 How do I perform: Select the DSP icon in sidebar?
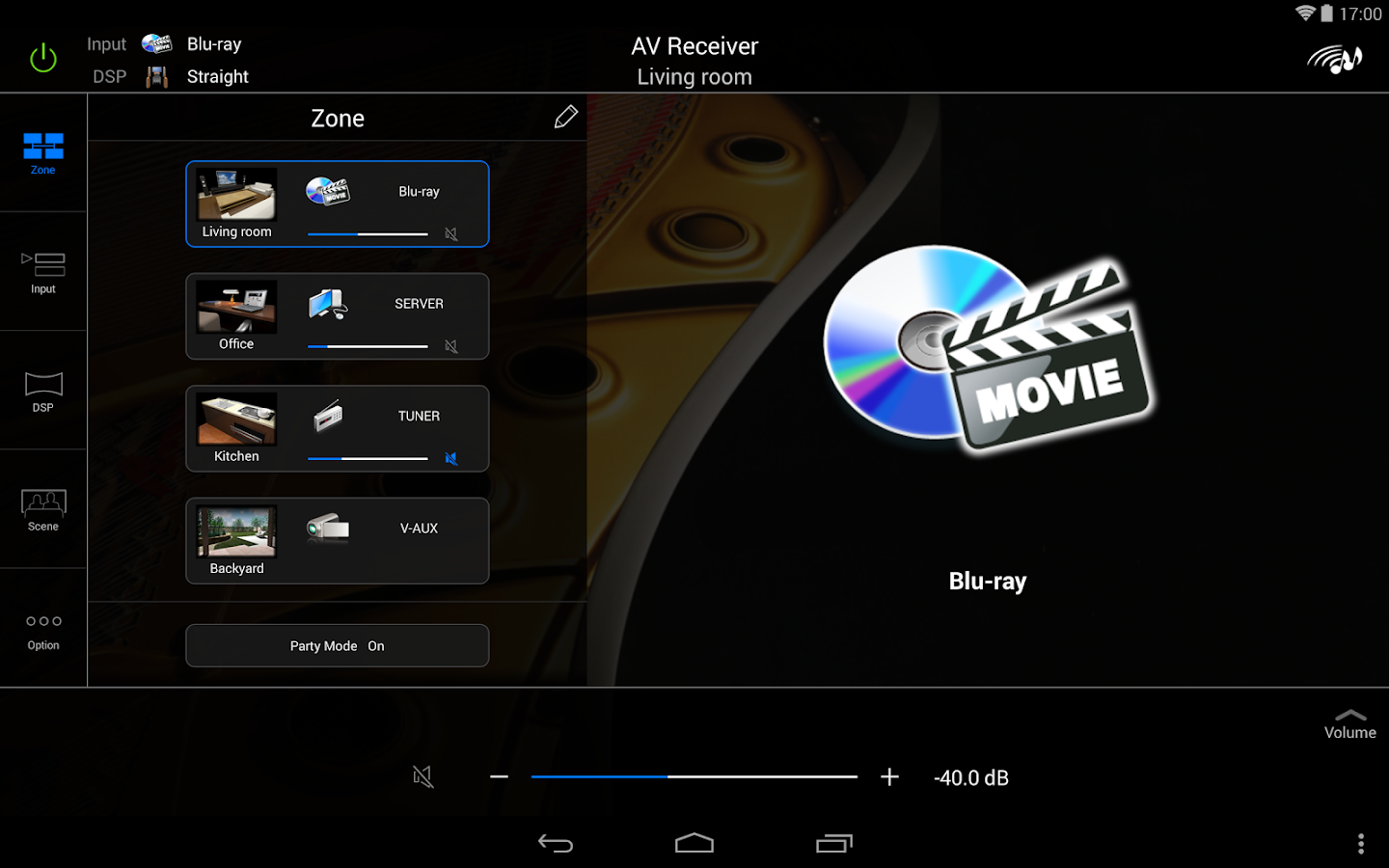(42, 389)
